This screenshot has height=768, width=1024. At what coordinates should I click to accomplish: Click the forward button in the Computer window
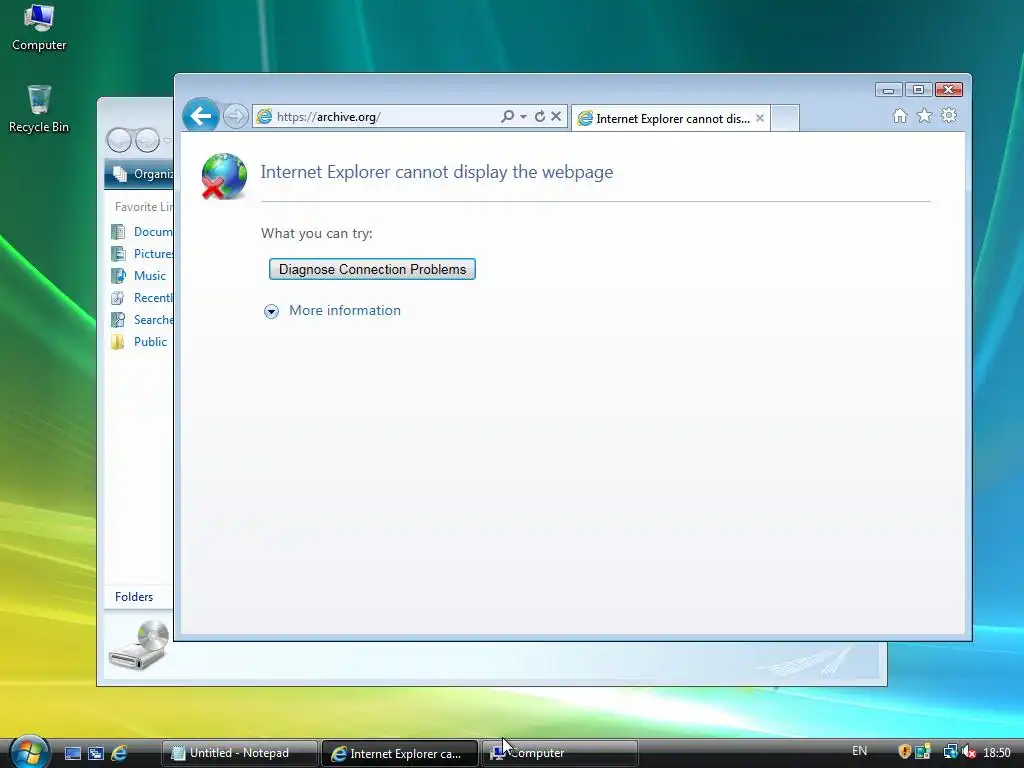(x=147, y=140)
